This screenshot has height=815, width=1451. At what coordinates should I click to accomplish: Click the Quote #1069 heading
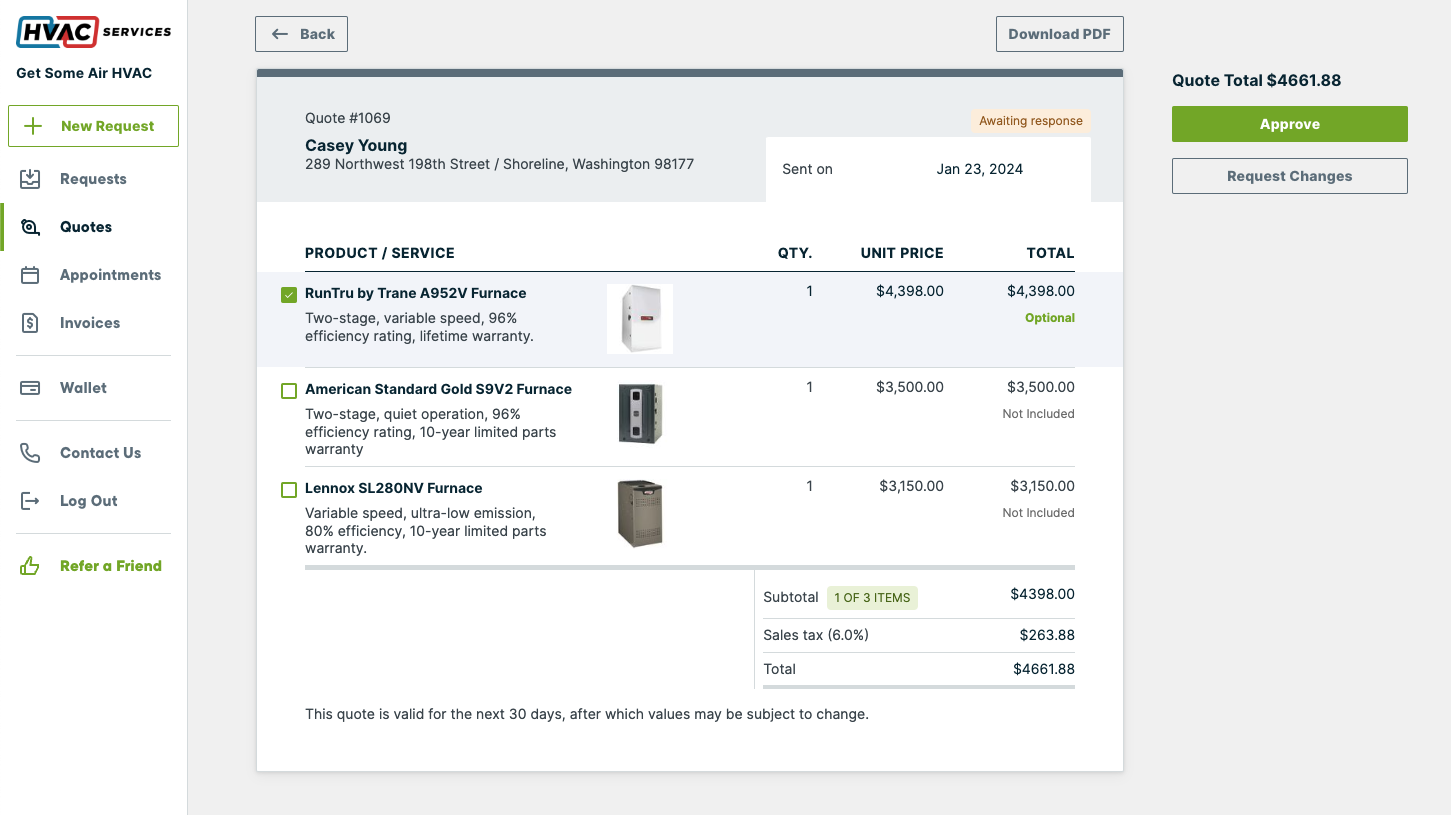[348, 118]
